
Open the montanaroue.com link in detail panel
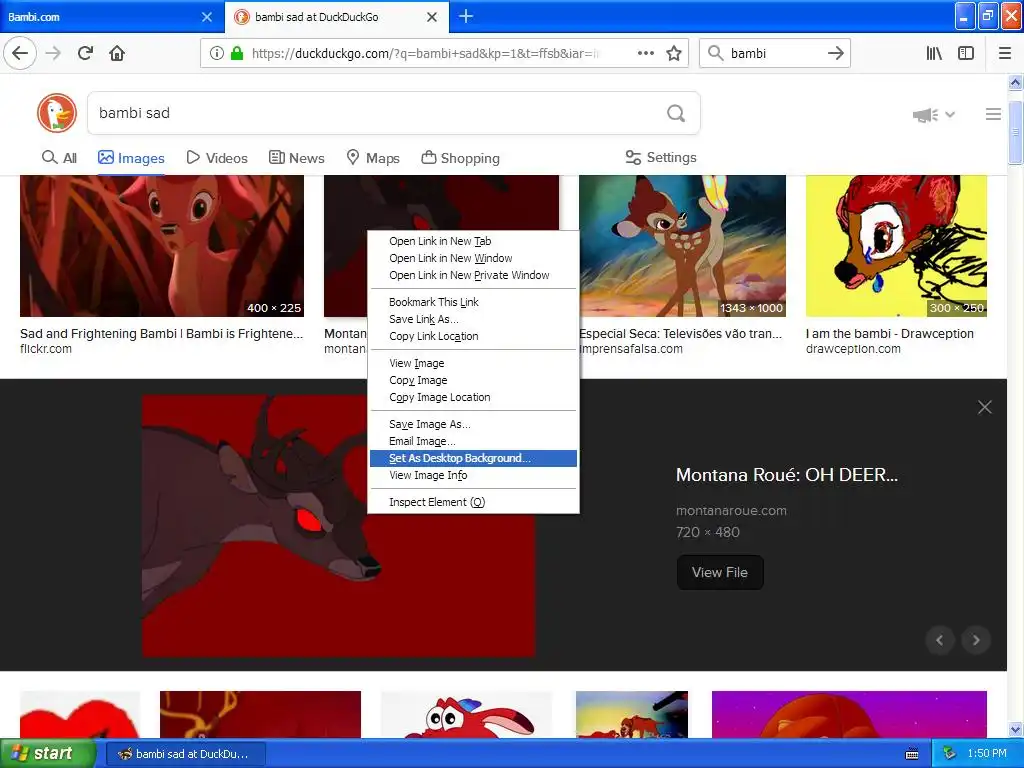tap(731, 511)
